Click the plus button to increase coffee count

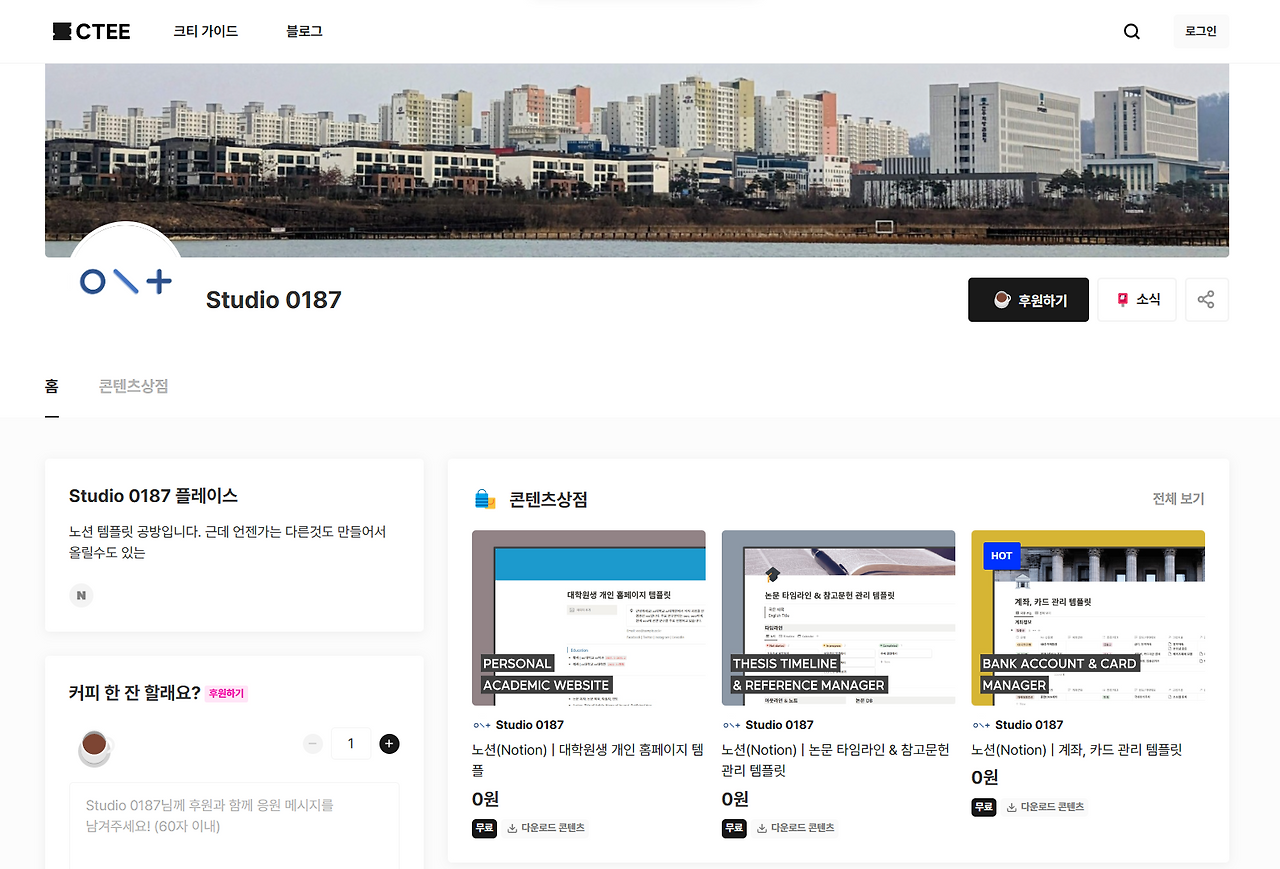389,743
